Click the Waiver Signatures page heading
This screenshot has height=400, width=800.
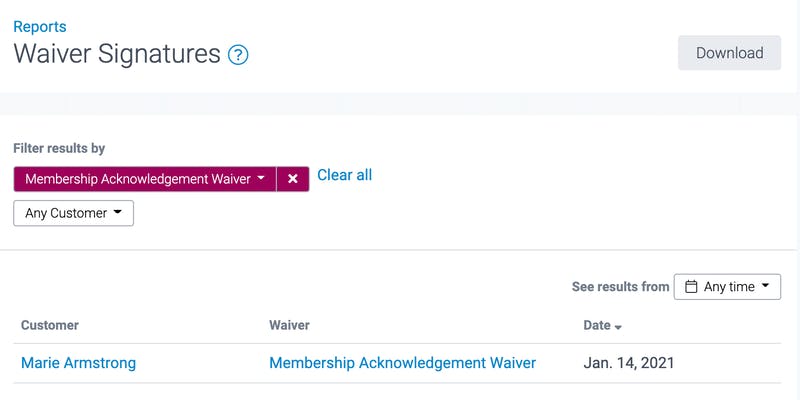pos(117,54)
